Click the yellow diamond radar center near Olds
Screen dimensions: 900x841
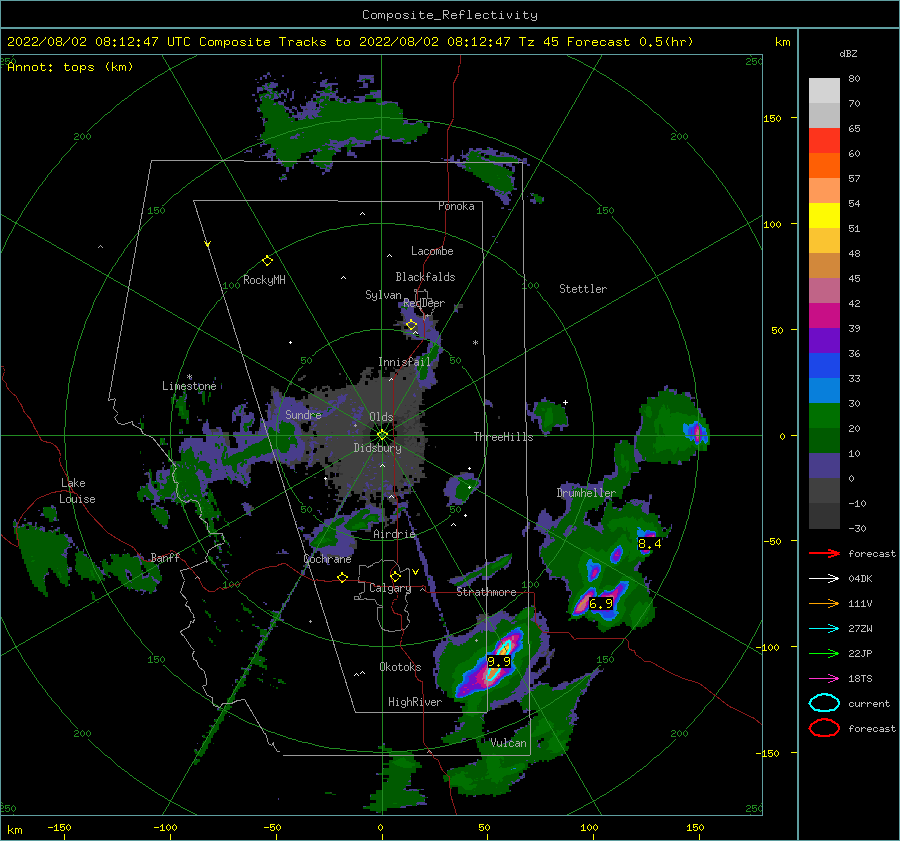(x=382, y=435)
